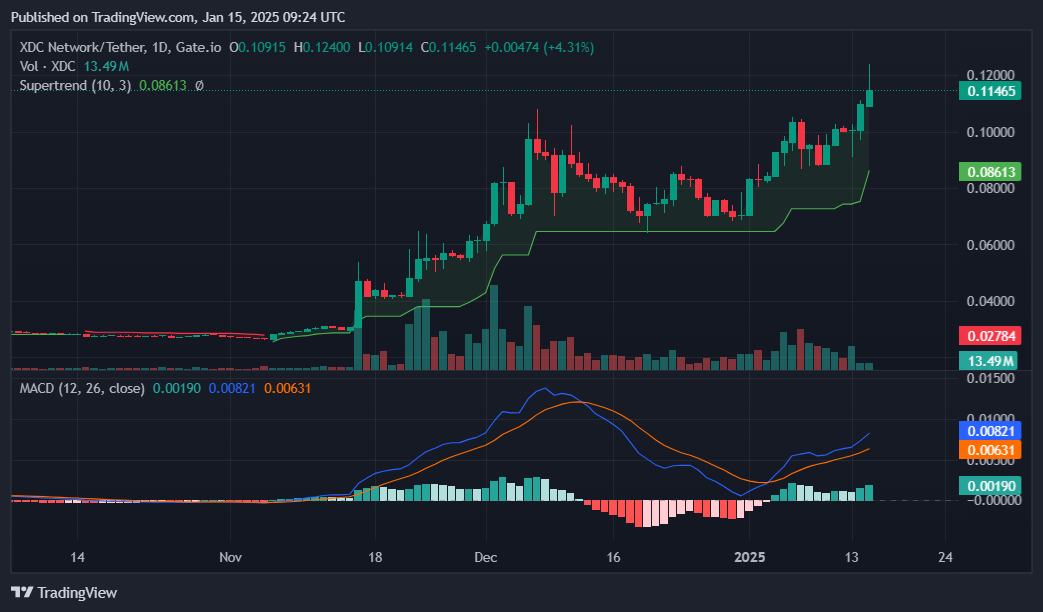
Task: Click the Published on TradingView.com header text
Action: (x=178, y=17)
